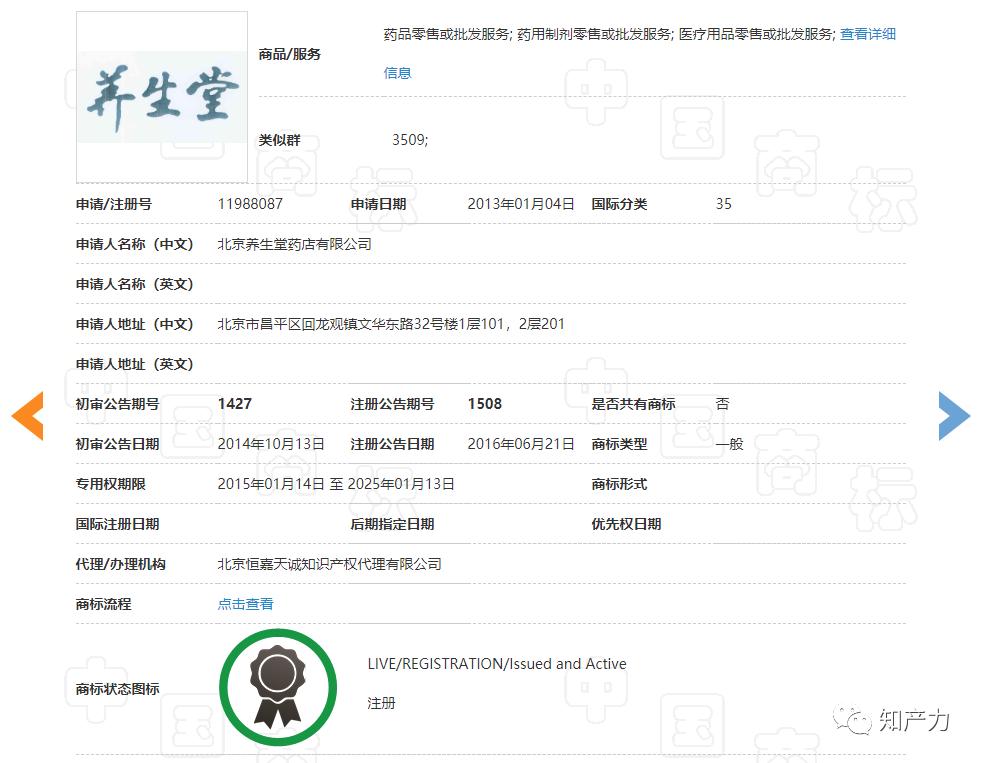The image size is (982, 763).
Task: Navigate to previous record with orange left arrow
Action: [x=29, y=416]
